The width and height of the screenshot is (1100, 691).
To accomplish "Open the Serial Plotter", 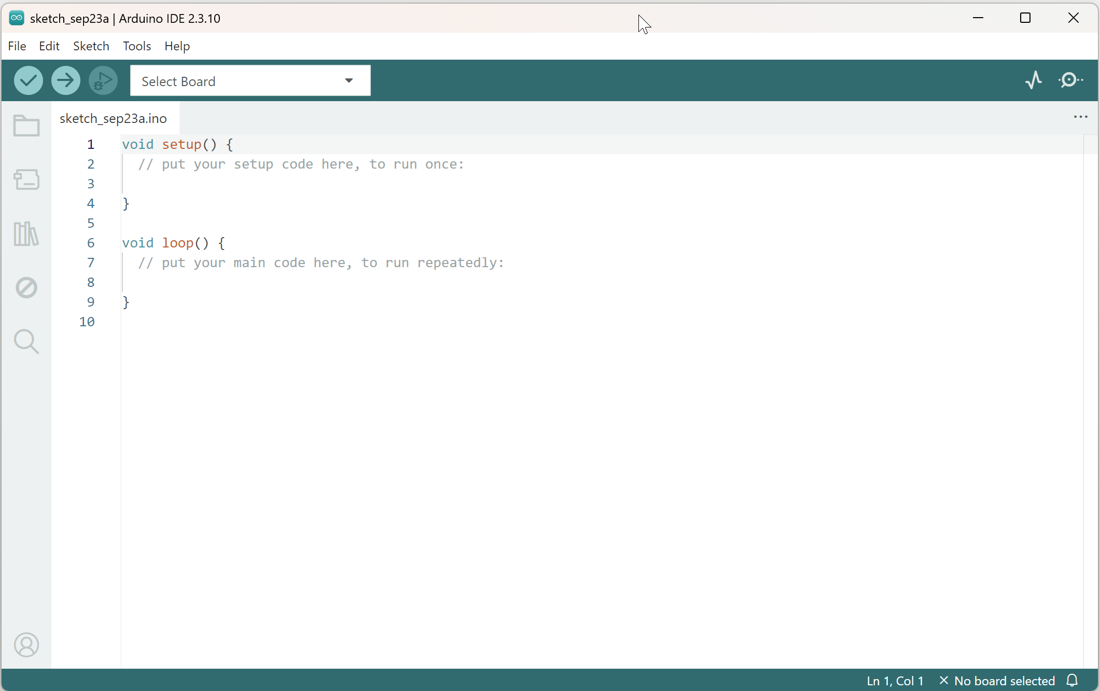I will (x=1033, y=80).
